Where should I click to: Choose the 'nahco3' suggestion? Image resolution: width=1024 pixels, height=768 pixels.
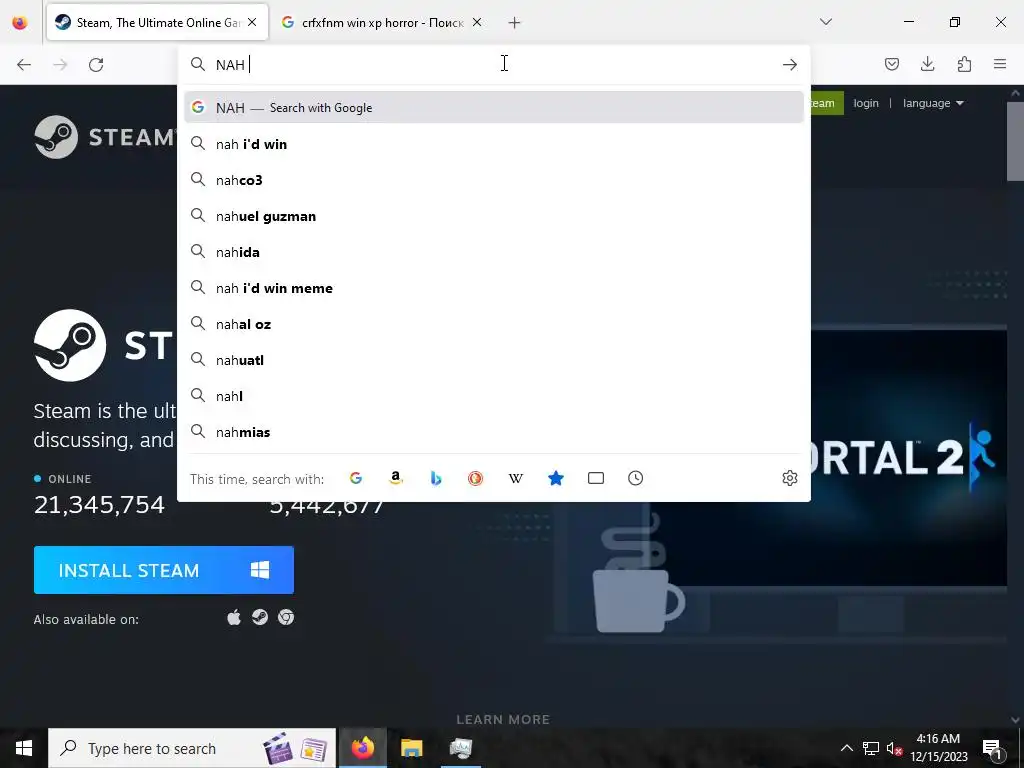494,180
